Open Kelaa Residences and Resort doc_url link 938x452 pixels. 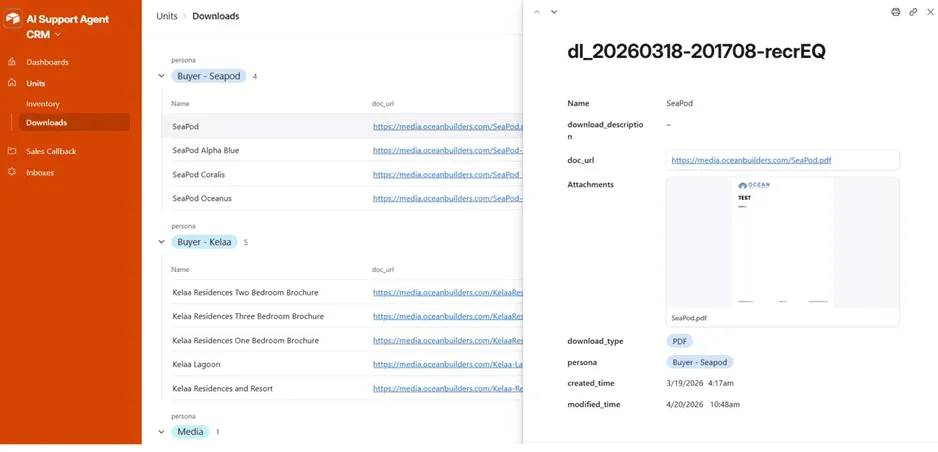point(448,389)
